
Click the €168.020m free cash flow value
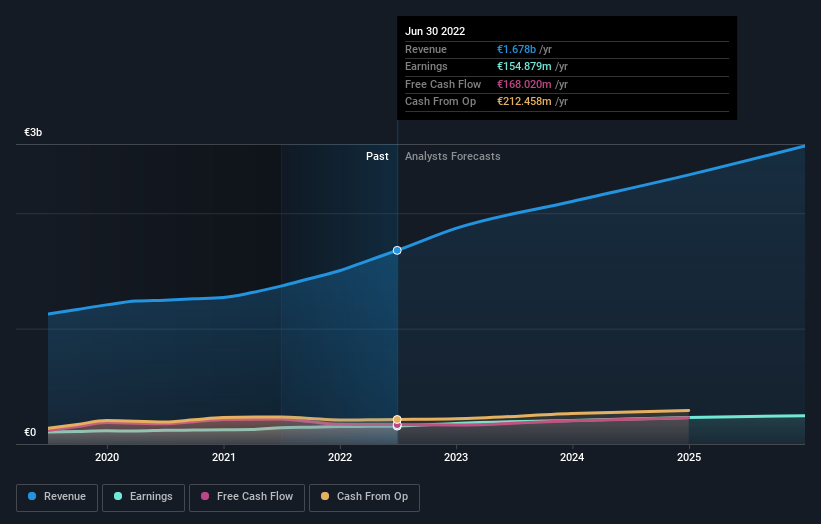(x=524, y=84)
